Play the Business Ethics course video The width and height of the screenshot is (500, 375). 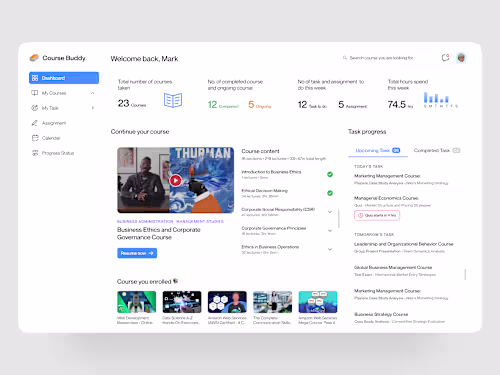(176, 180)
